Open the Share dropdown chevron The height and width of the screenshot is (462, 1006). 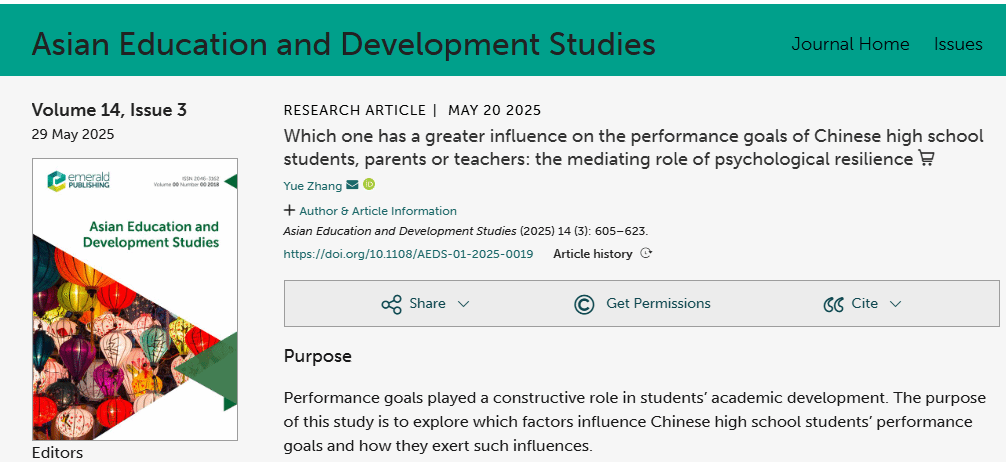(463, 304)
